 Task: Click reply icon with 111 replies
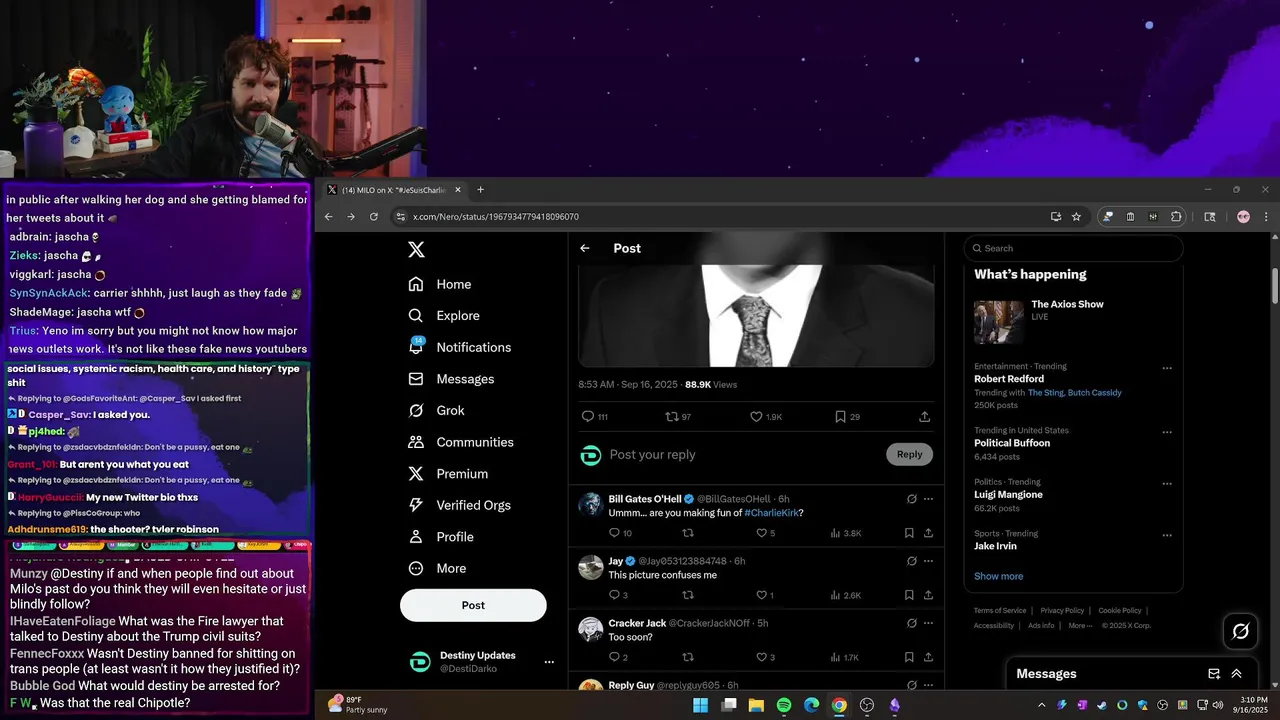click(588, 416)
